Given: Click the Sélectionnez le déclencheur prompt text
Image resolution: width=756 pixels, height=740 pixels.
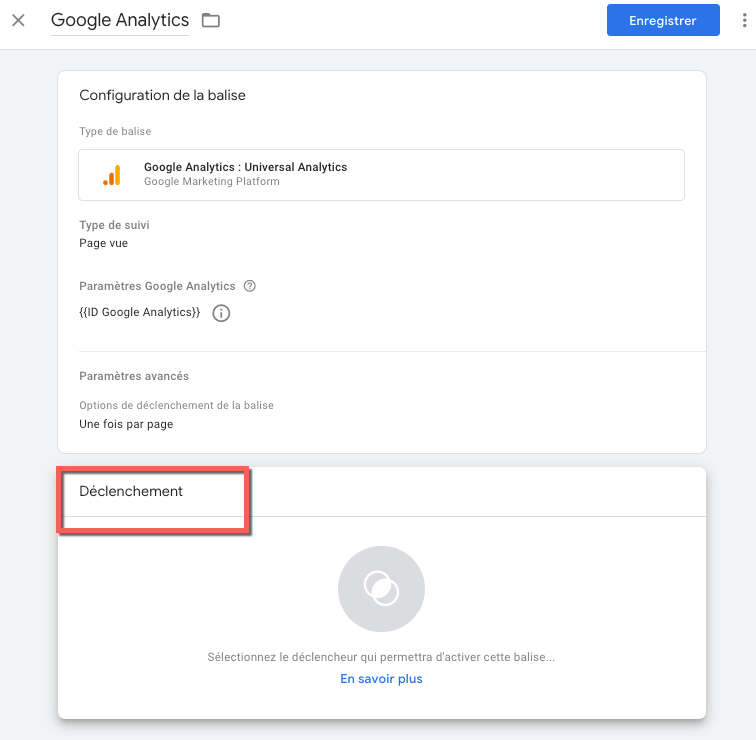Looking at the screenshot, I should click(381, 658).
